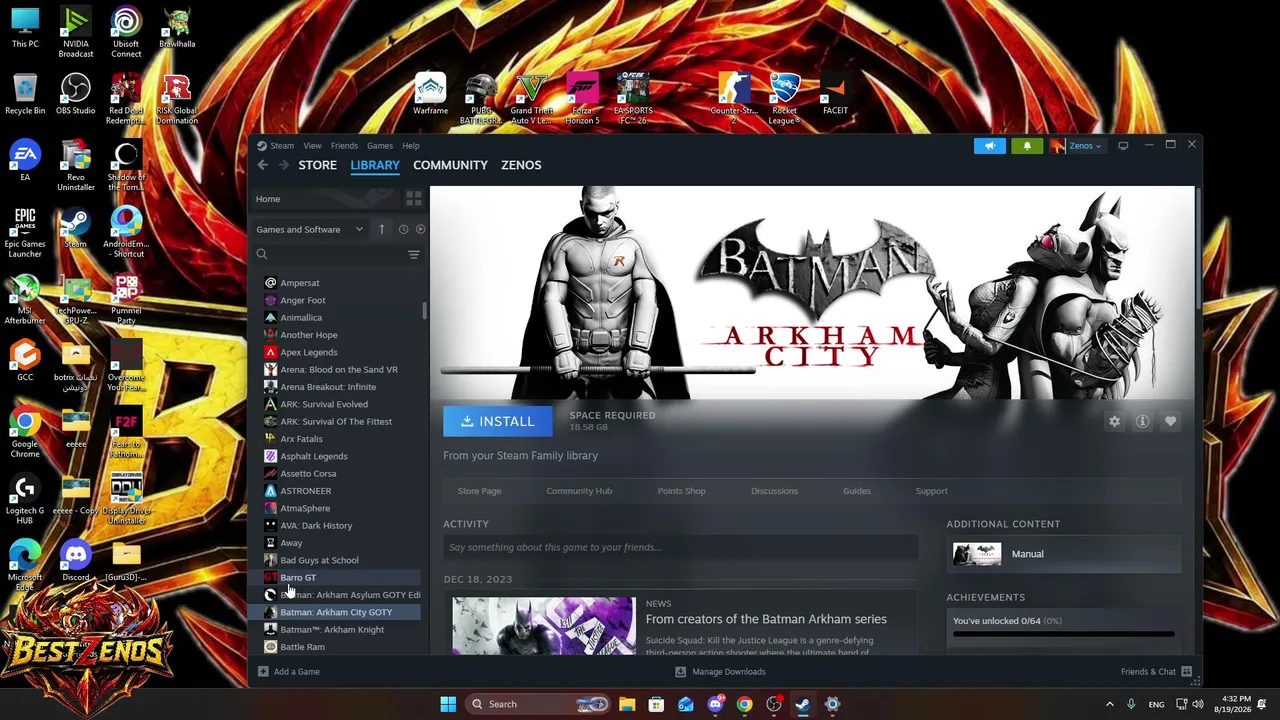Click the taskbar Search box

pos(537,704)
